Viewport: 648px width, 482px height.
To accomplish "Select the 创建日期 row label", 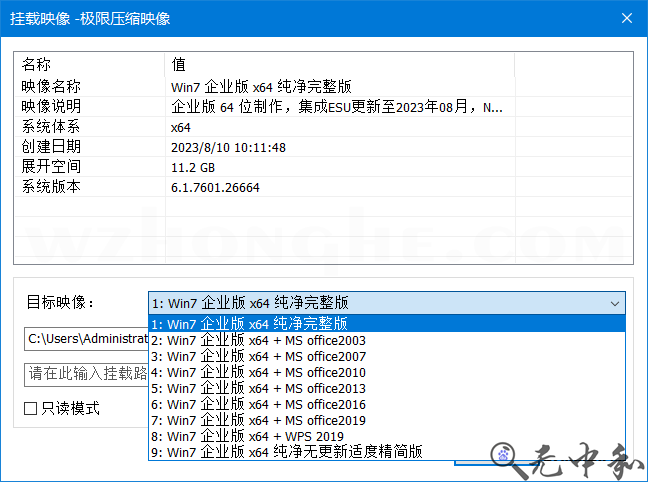I will pos(51,147).
